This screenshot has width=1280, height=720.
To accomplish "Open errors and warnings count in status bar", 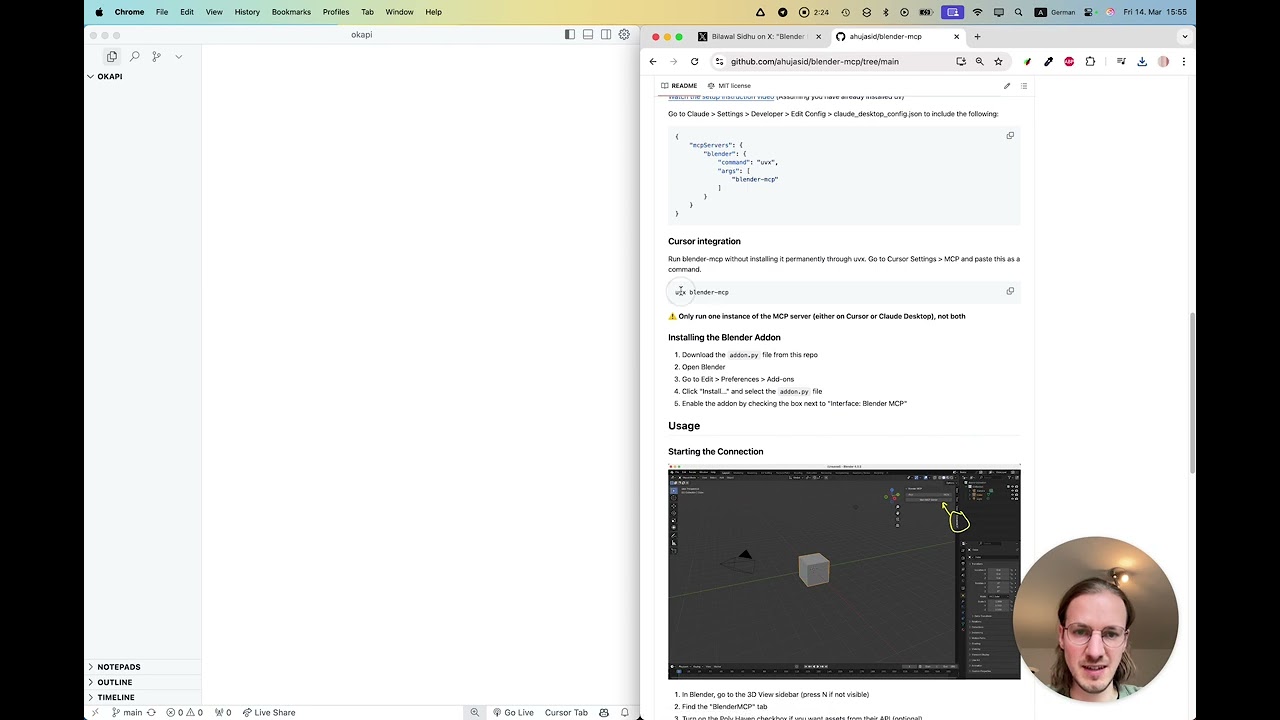I will click(x=184, y=713).
